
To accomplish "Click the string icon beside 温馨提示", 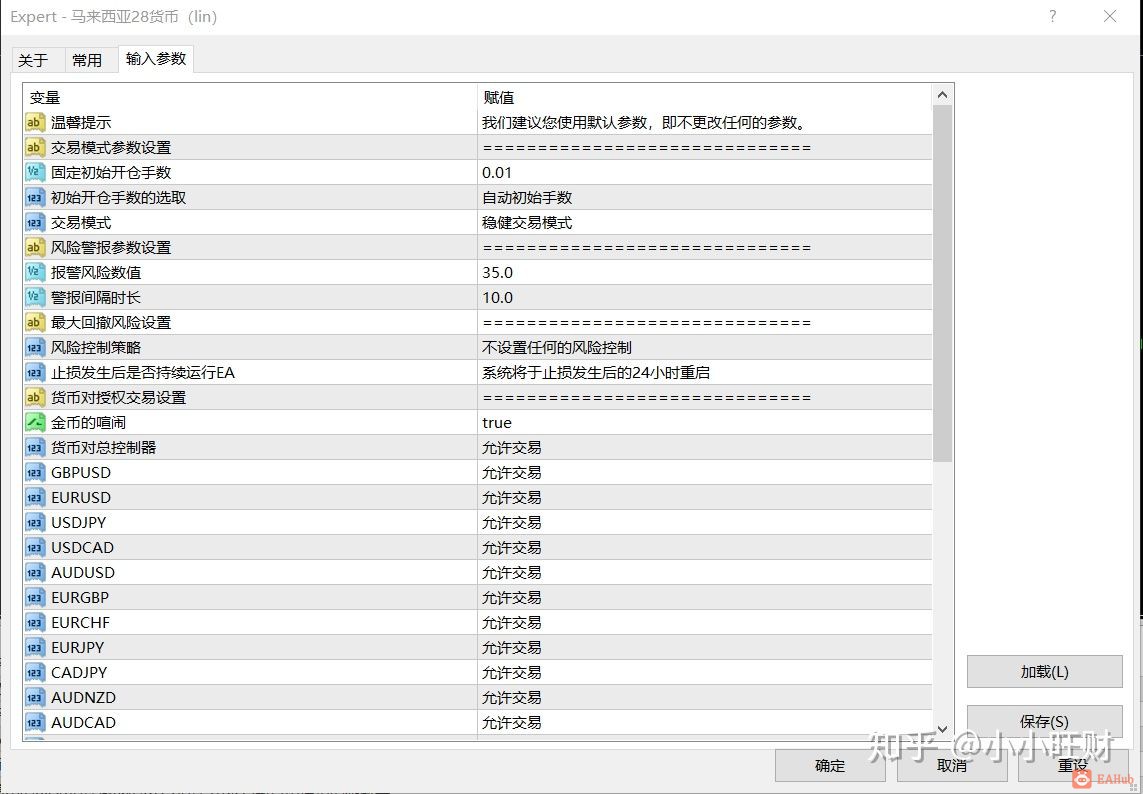I will 35,122.
